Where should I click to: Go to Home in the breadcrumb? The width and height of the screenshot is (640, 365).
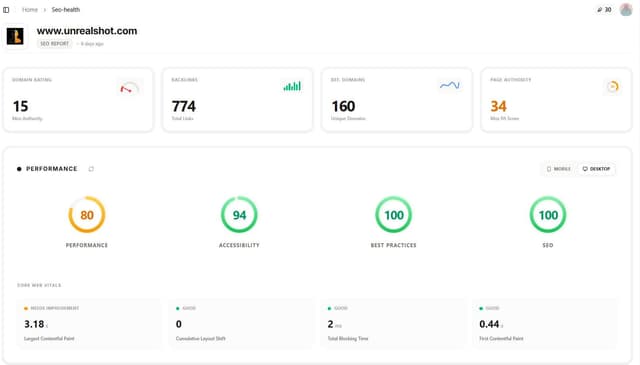[29, 9]
